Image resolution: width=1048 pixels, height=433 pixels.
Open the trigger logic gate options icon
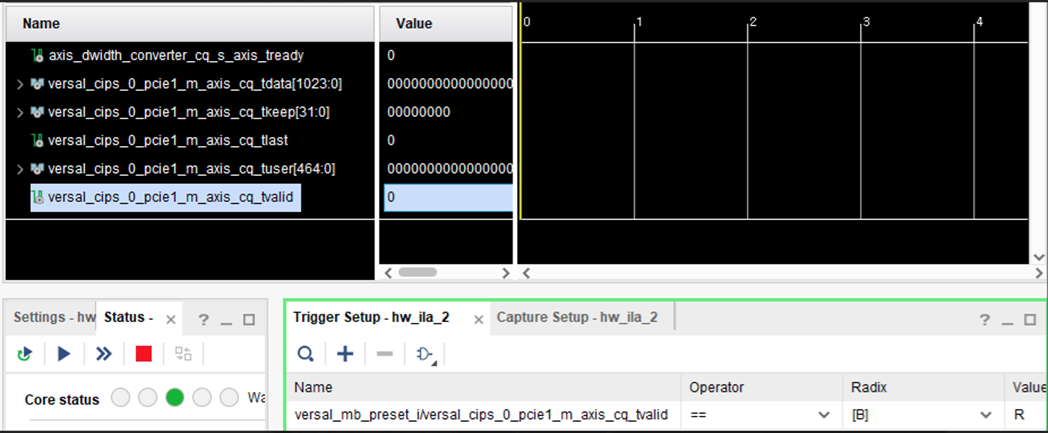425,353
